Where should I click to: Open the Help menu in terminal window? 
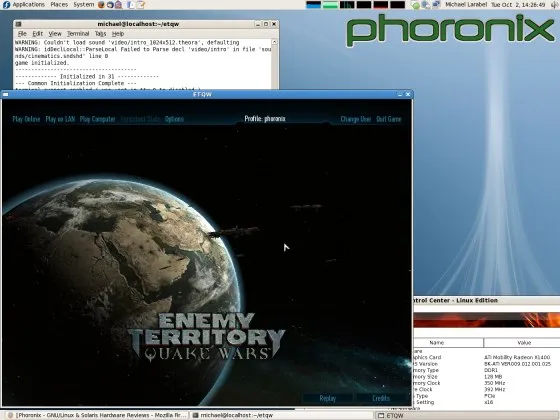click(118, 34)
